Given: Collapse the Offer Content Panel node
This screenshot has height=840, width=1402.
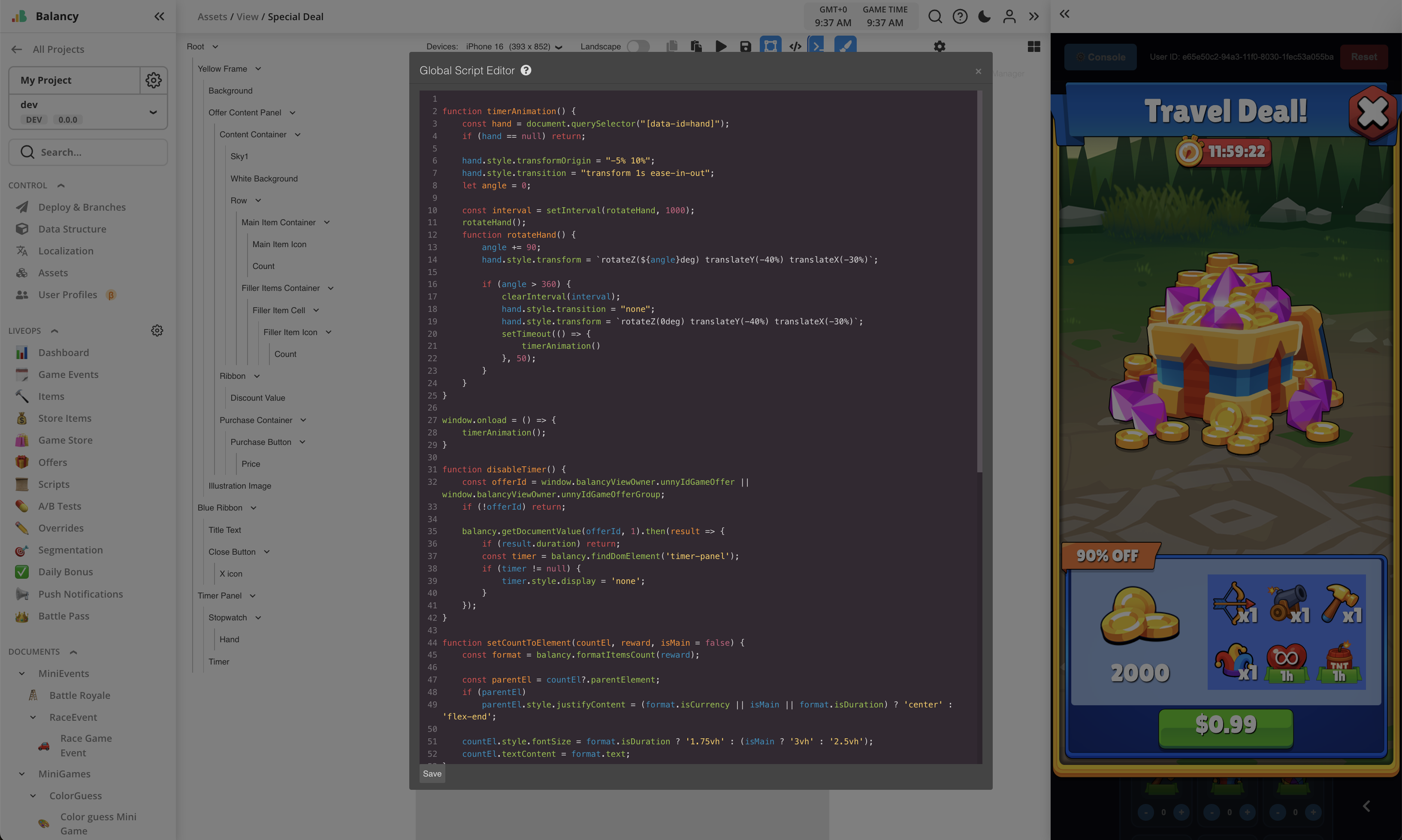Looking at the screenshot, I should pyautogui.click(x=293, y=113).
